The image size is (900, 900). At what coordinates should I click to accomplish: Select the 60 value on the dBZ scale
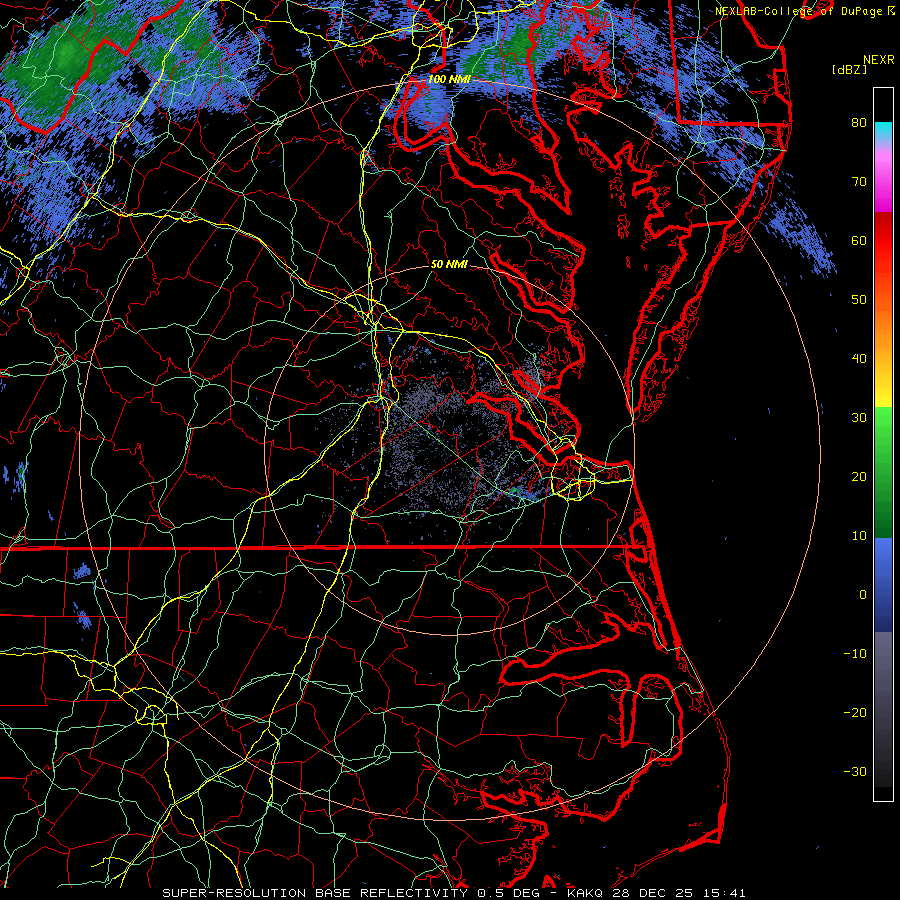click(859, 240)
